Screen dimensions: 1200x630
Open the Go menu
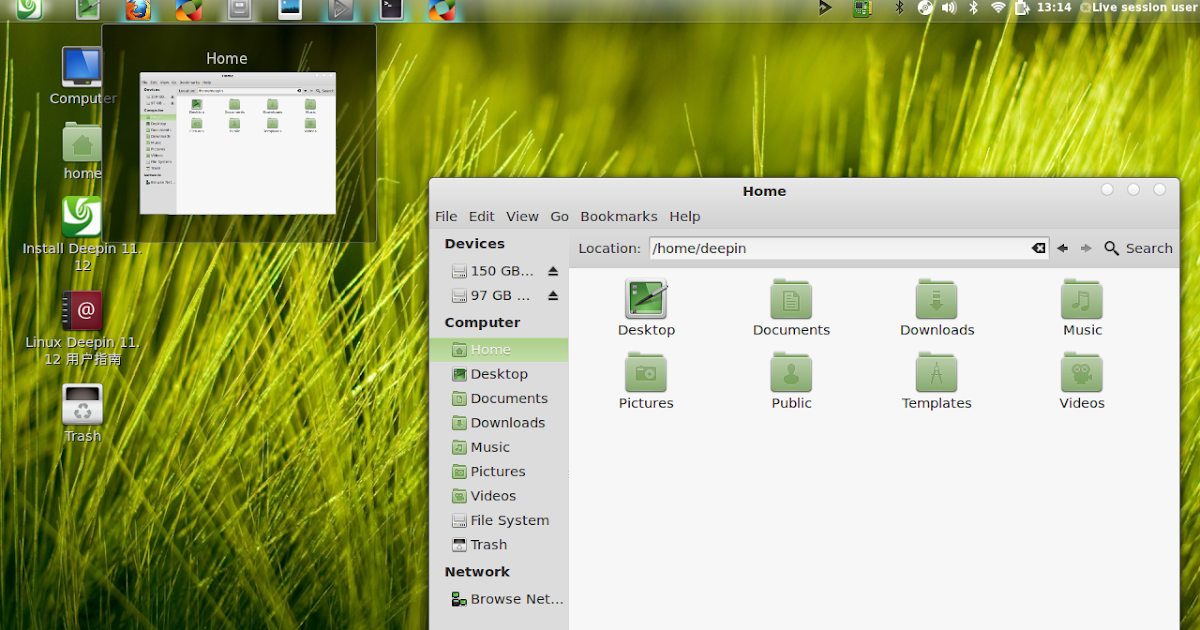[x=559, y=216]
